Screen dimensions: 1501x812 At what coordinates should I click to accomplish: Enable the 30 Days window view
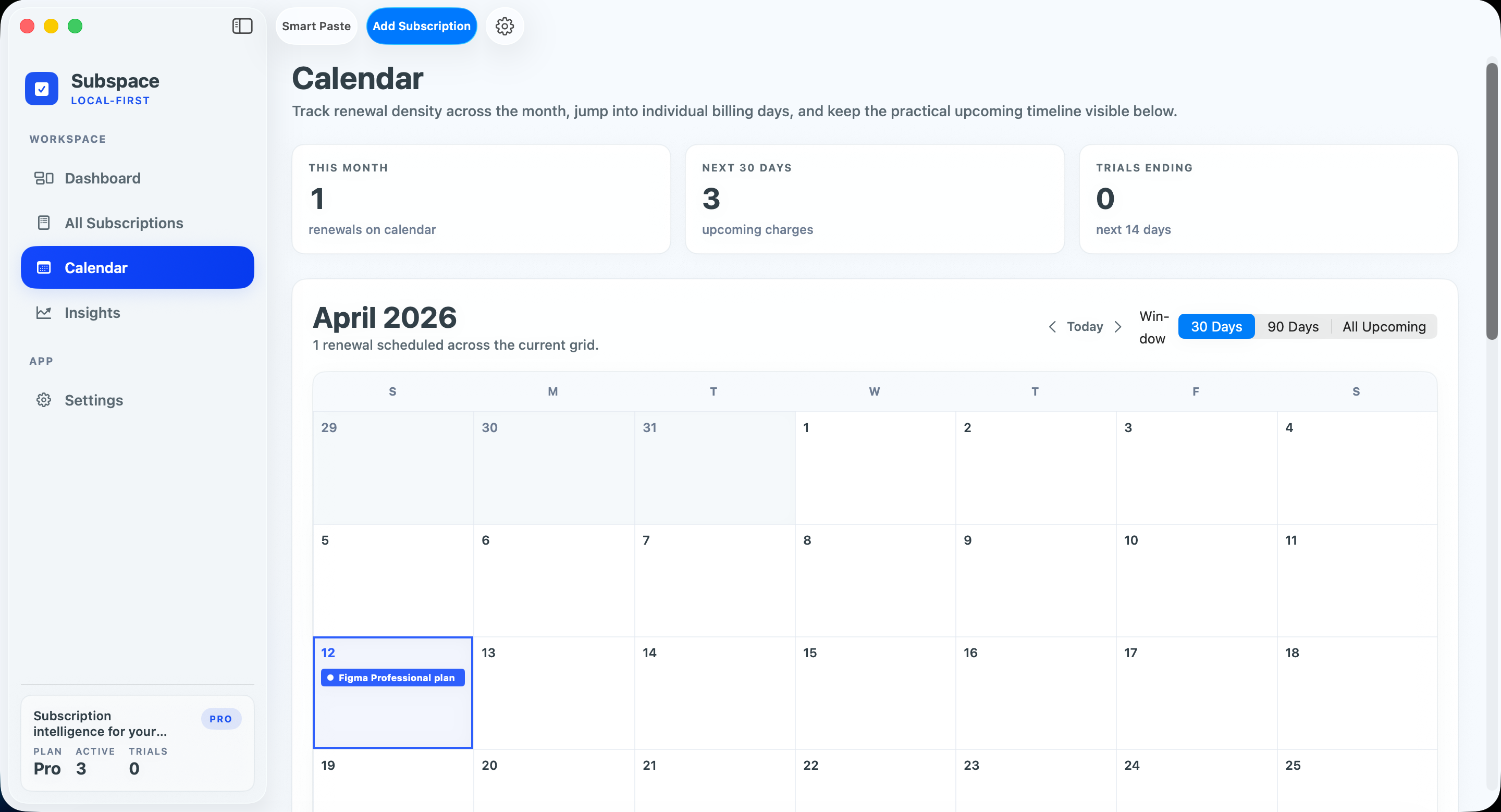pos(1216,326)
